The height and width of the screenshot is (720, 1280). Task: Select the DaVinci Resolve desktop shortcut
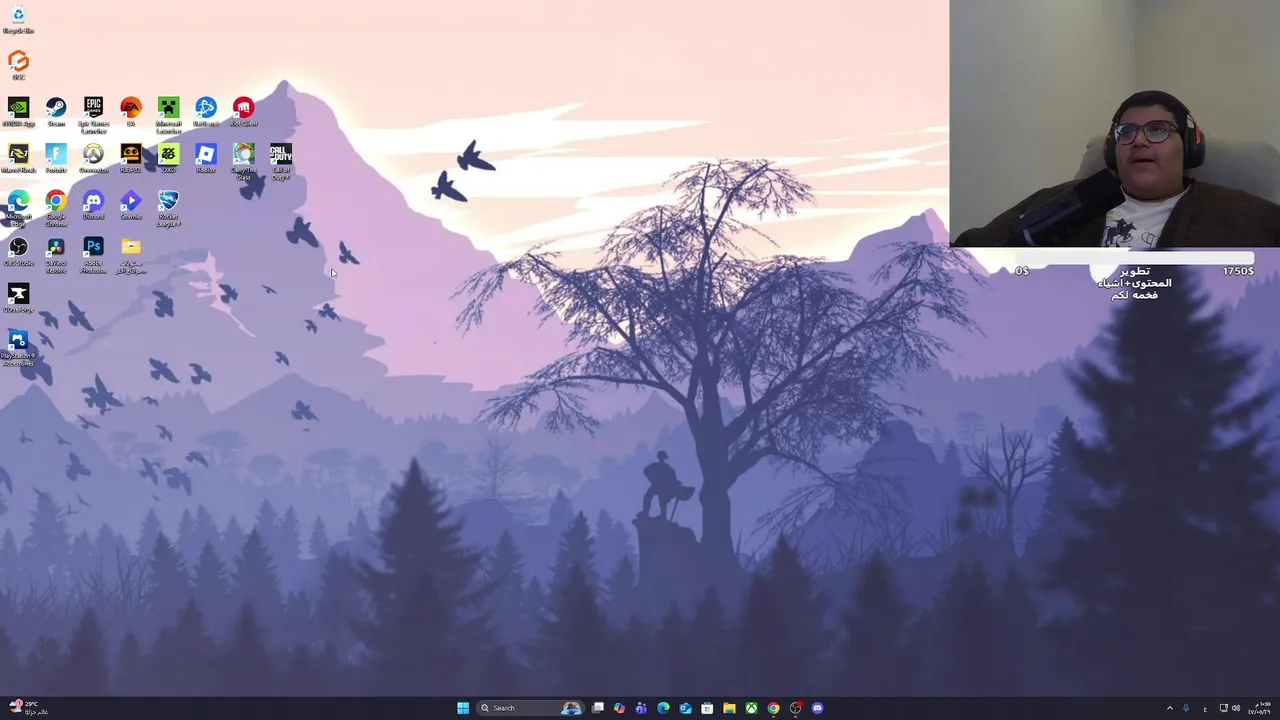tap(56, 254)
